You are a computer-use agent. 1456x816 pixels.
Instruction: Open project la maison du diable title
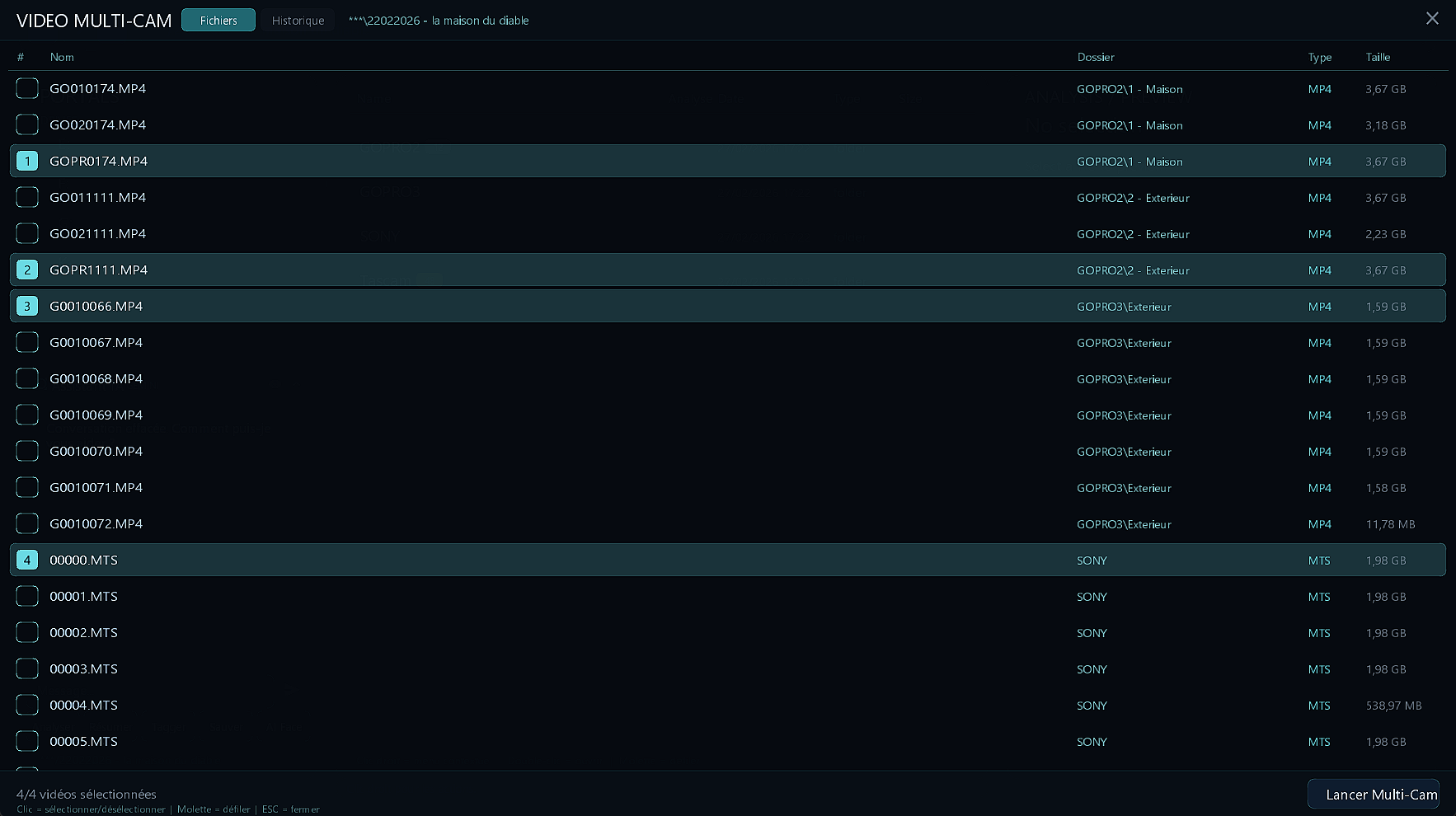point(438,21)
